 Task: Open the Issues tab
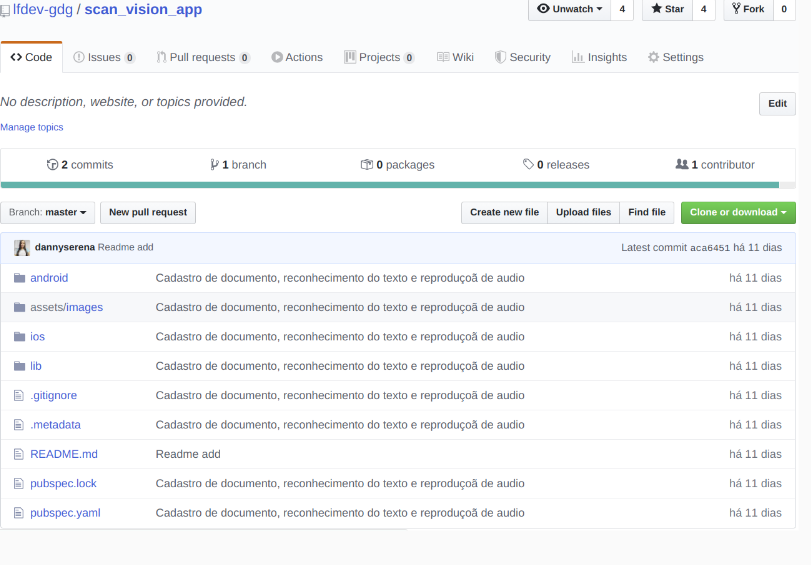(104, 57)
